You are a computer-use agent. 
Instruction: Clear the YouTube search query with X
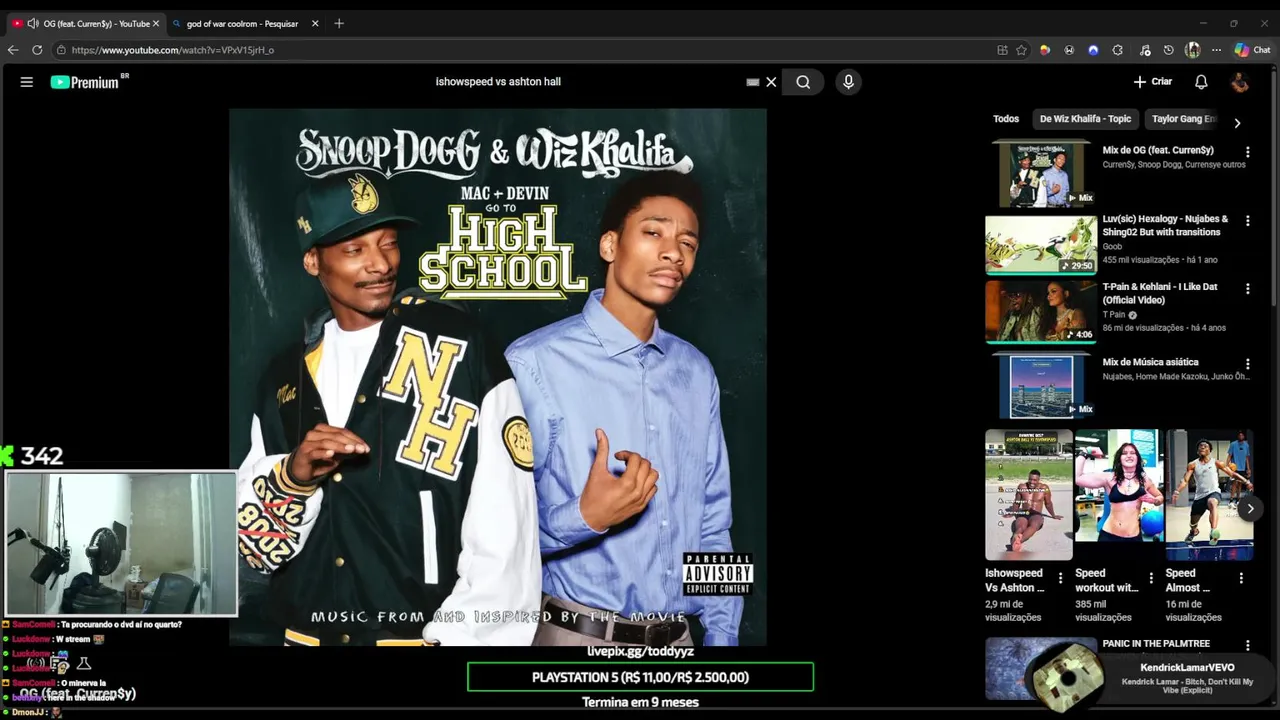[771, 82]
